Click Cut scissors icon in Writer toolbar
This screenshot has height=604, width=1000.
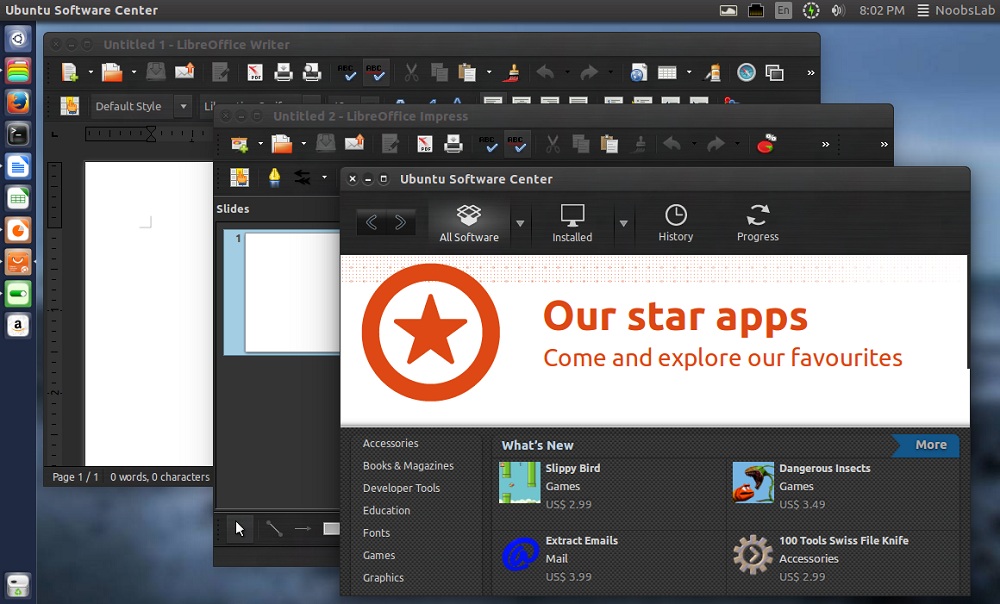pos(411,72)
